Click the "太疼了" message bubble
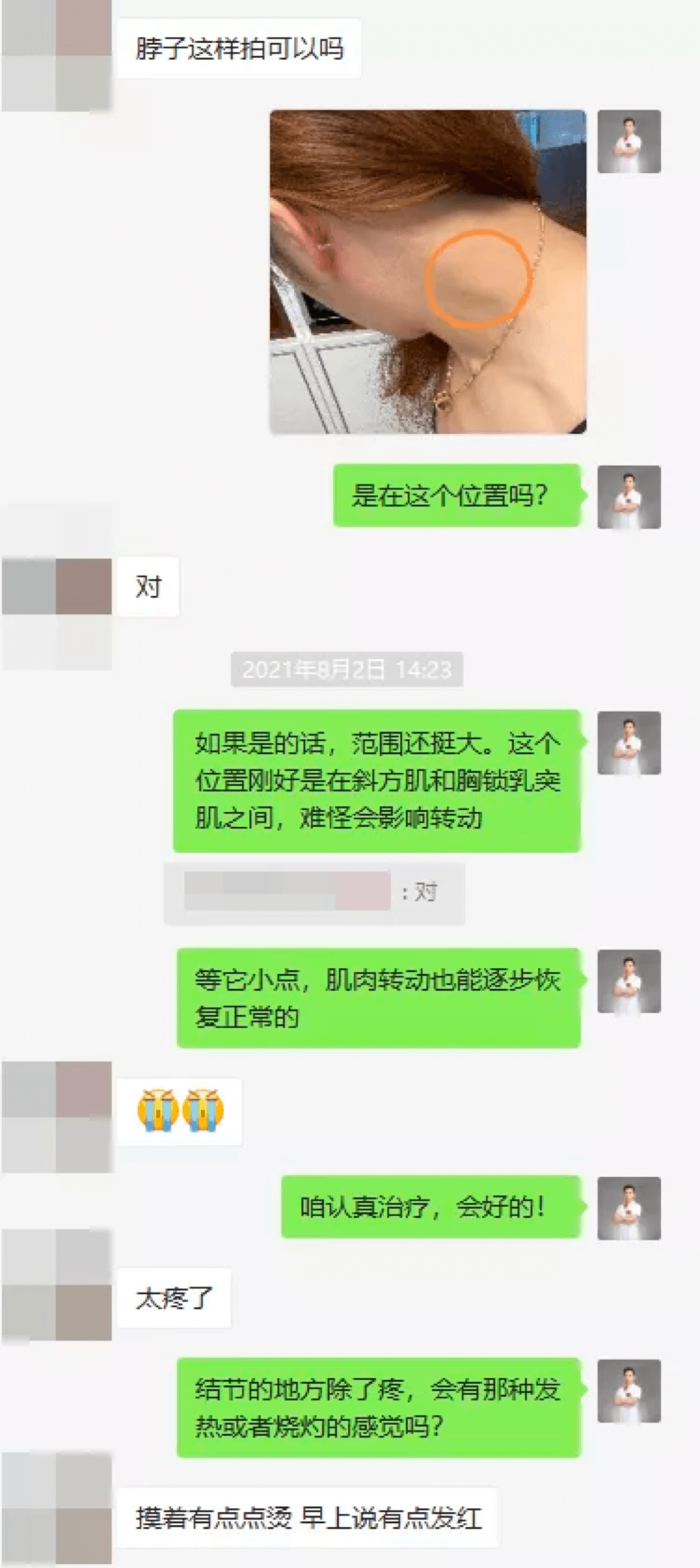 coord(174,1298)
